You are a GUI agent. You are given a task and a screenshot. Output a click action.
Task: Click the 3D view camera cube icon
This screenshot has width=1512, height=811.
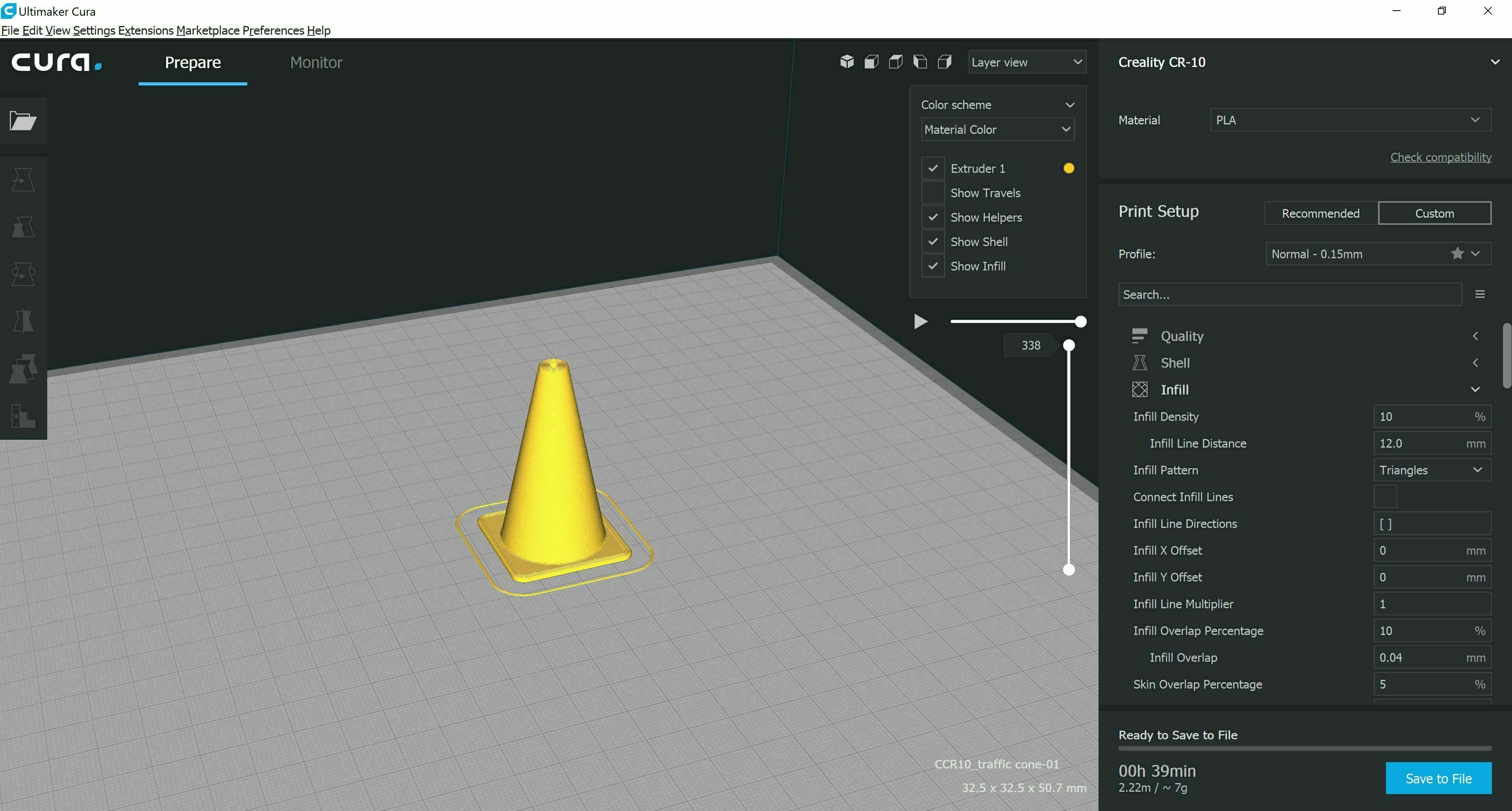click(847, 62)
